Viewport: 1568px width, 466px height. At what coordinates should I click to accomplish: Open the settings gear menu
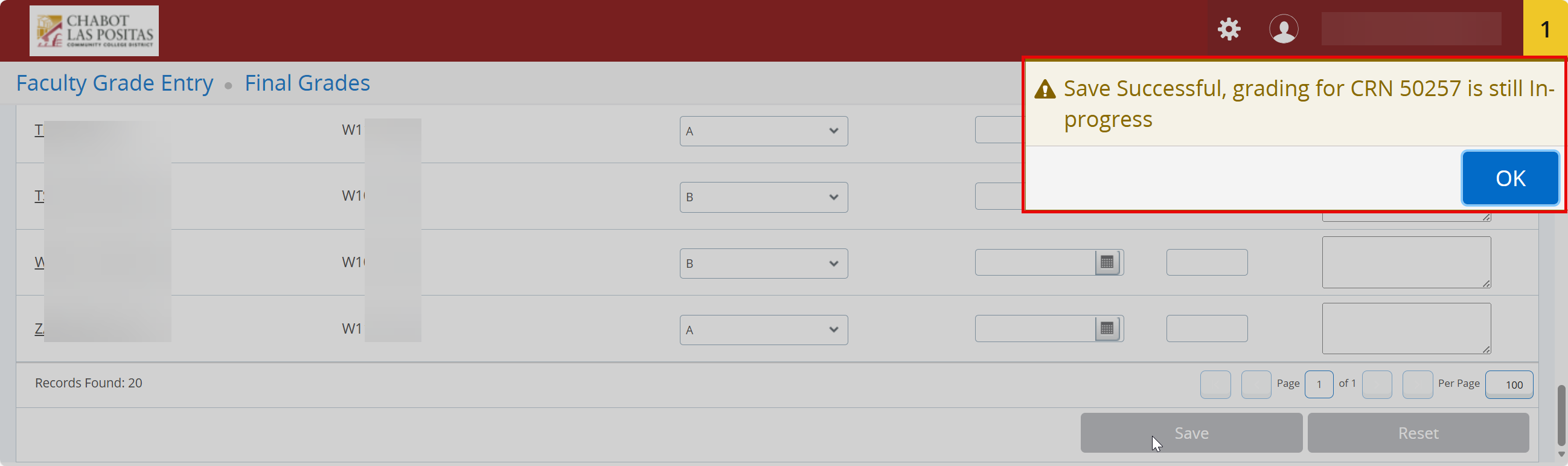pos(1229,28)
